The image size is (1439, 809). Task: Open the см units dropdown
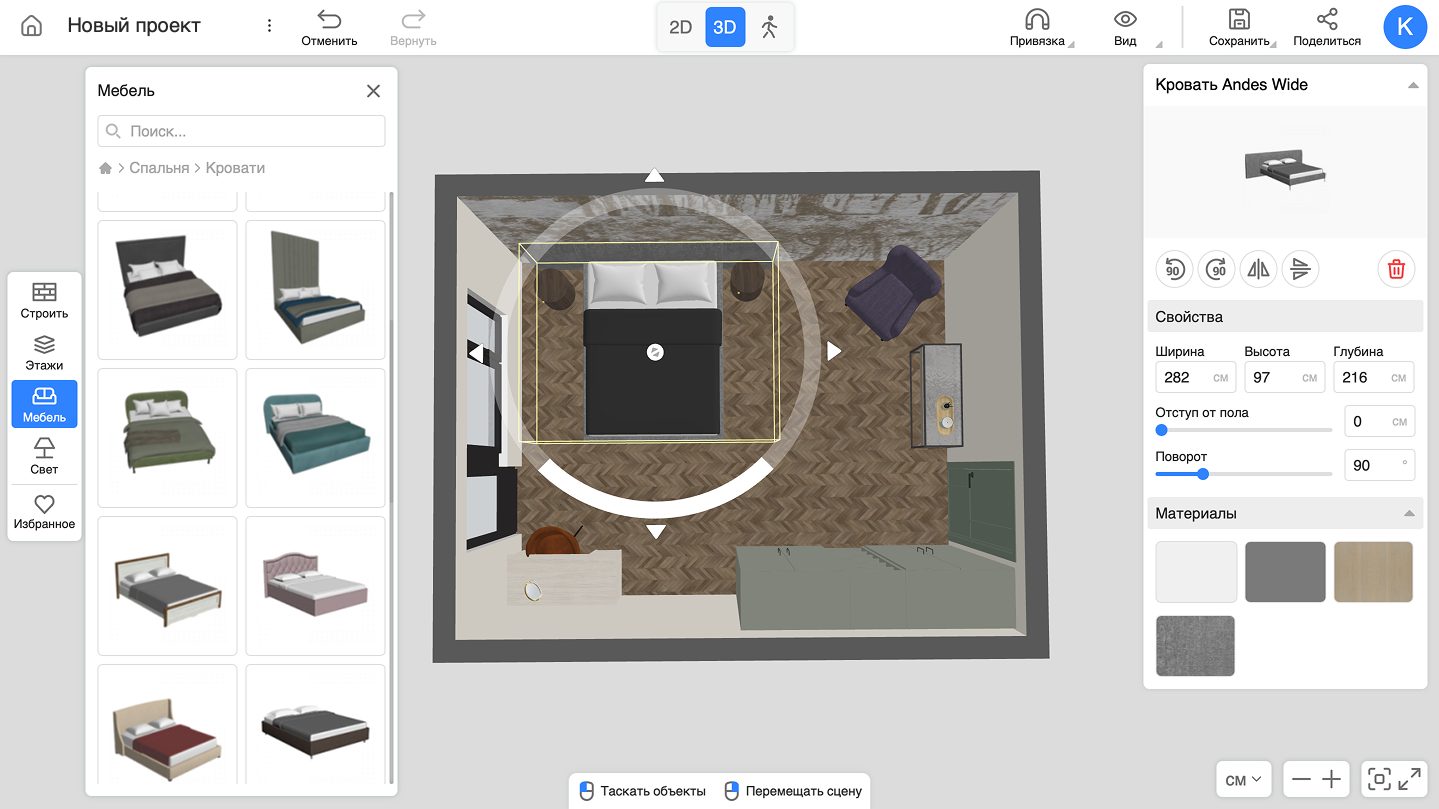tap(1243, 780)
